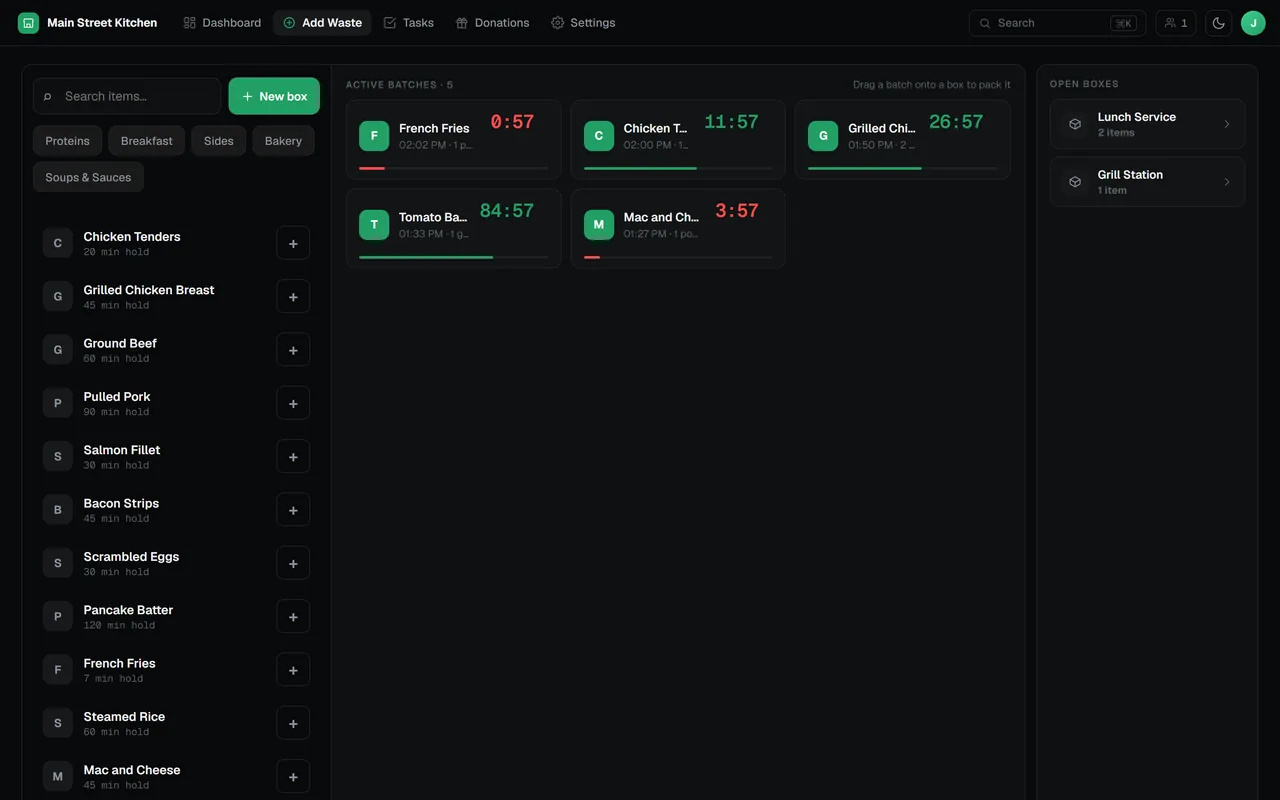Add a Pulled Pork batch with plus

(293, 403)
